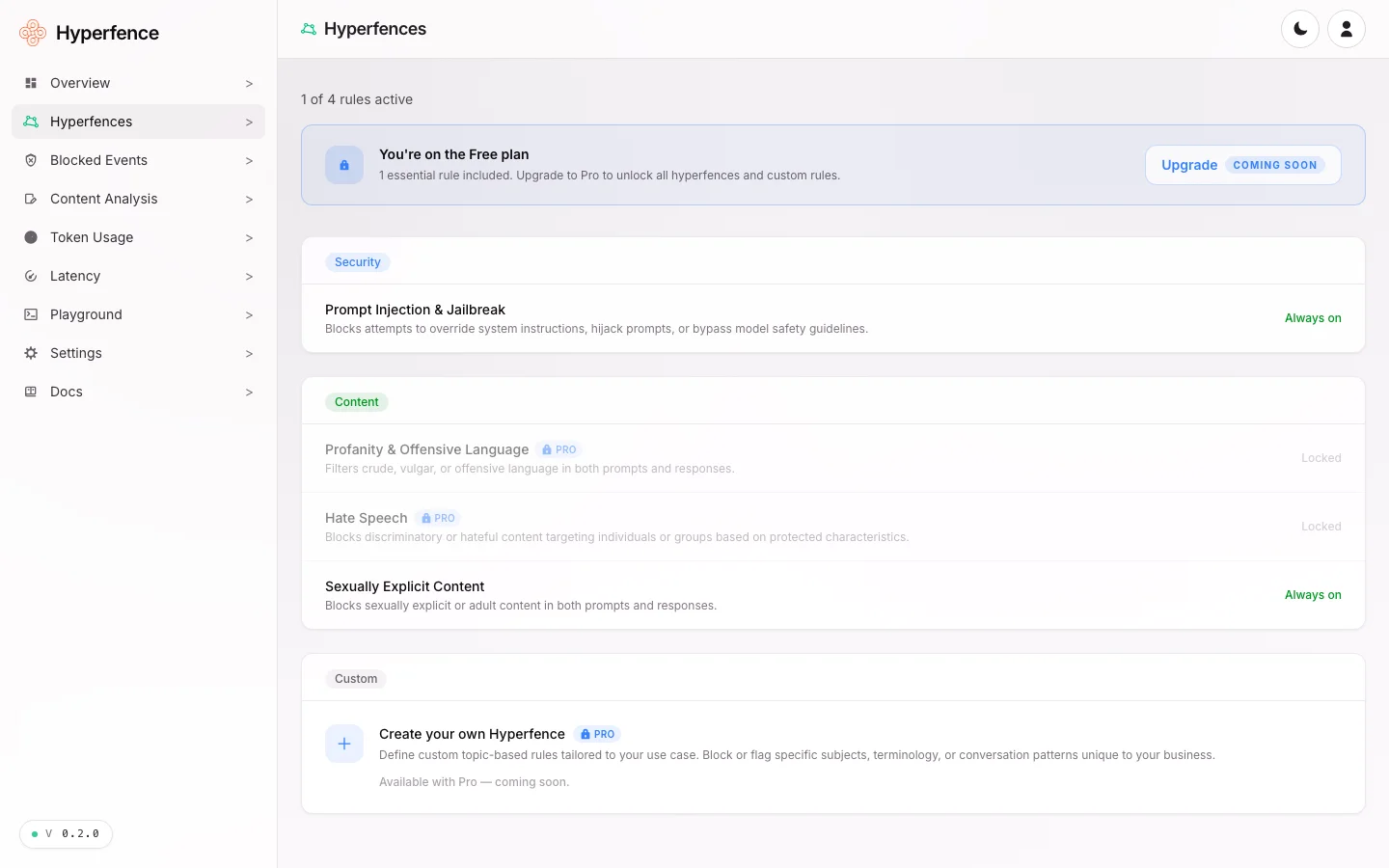Click the Upgrade button
This screenshot has width=1389, height=868.
coord(1242,165)
